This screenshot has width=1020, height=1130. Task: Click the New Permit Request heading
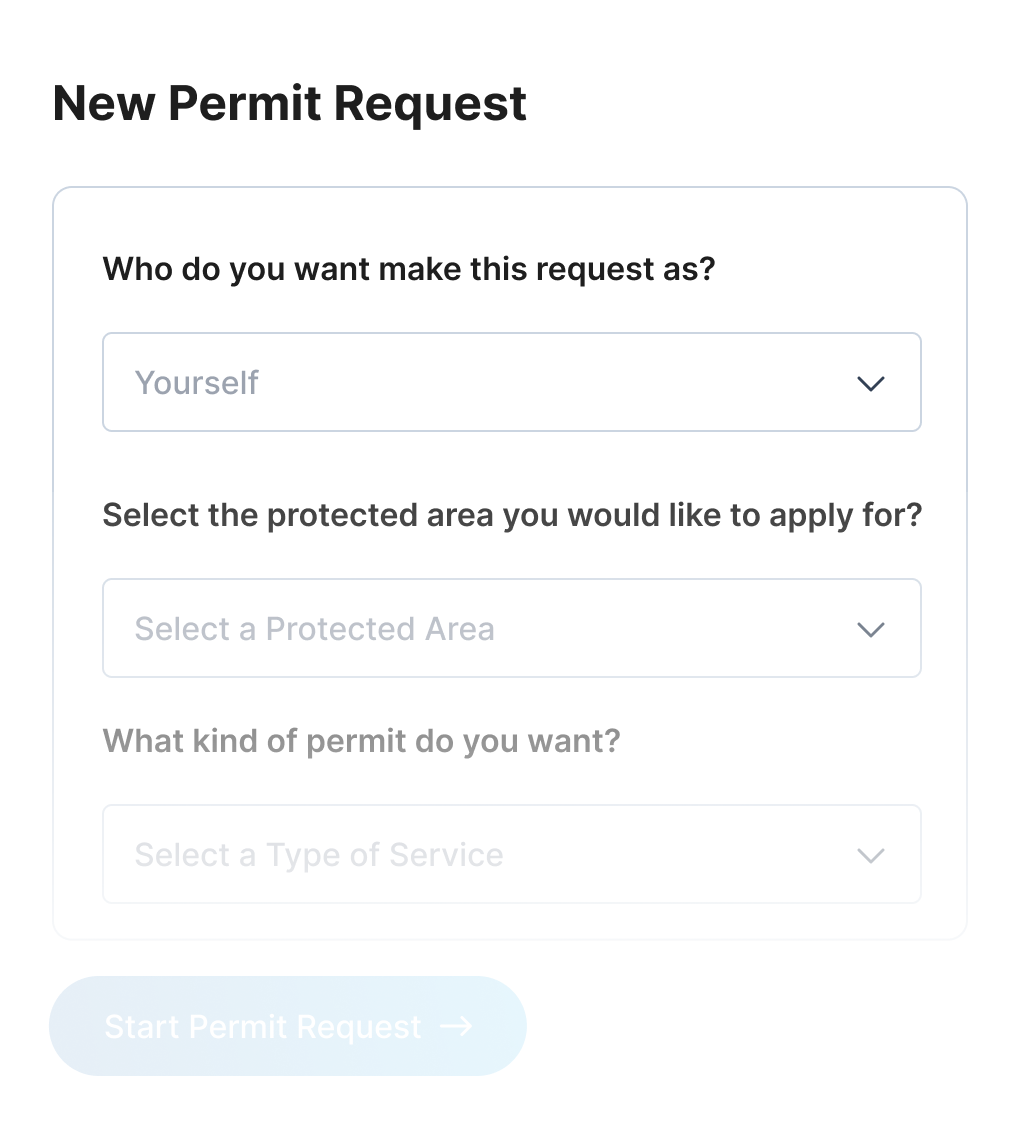pos(289,104)
